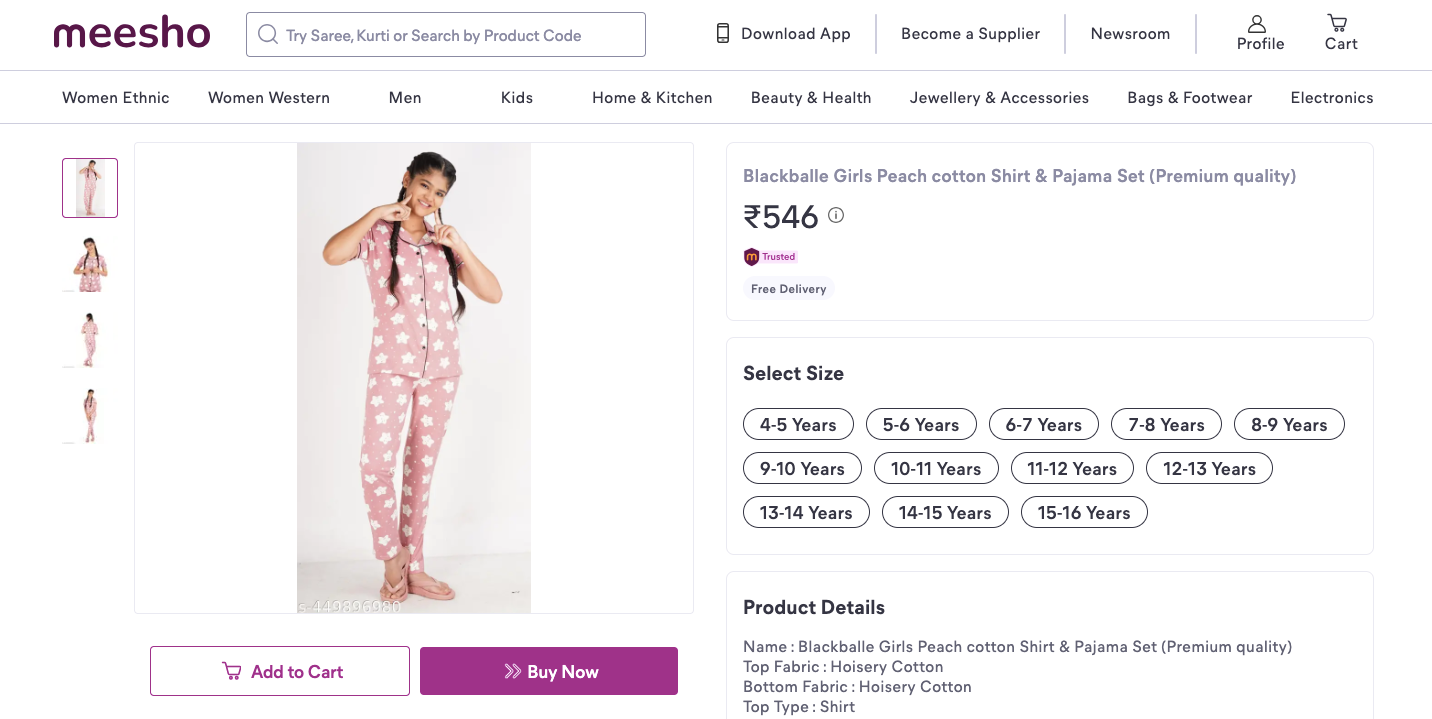Viewport: 1432px width, 719px height.
Task: Open the Profile icon
Action: pos(1257,24)
